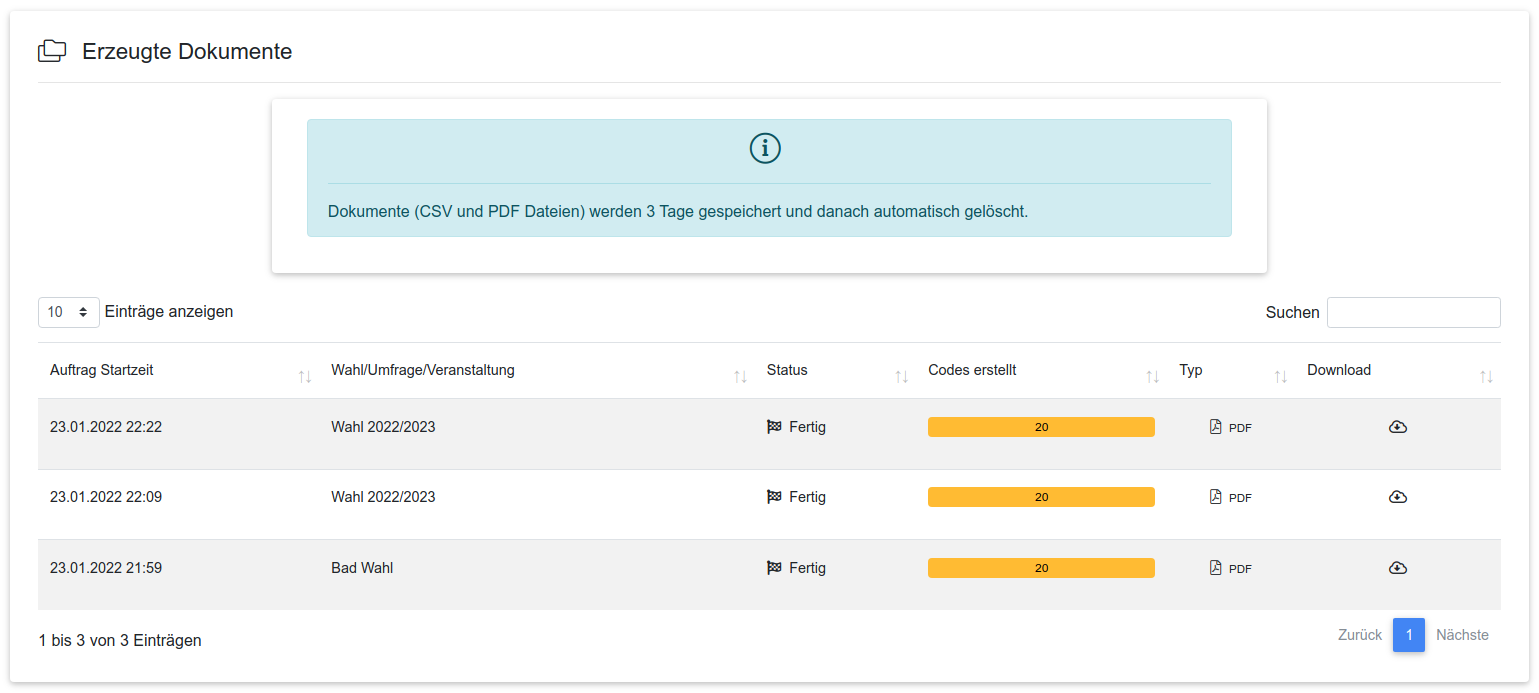This screenshot has width=1539, height=693.
Task: Click the info icon in the notice box
Action: tap(765, 149)
